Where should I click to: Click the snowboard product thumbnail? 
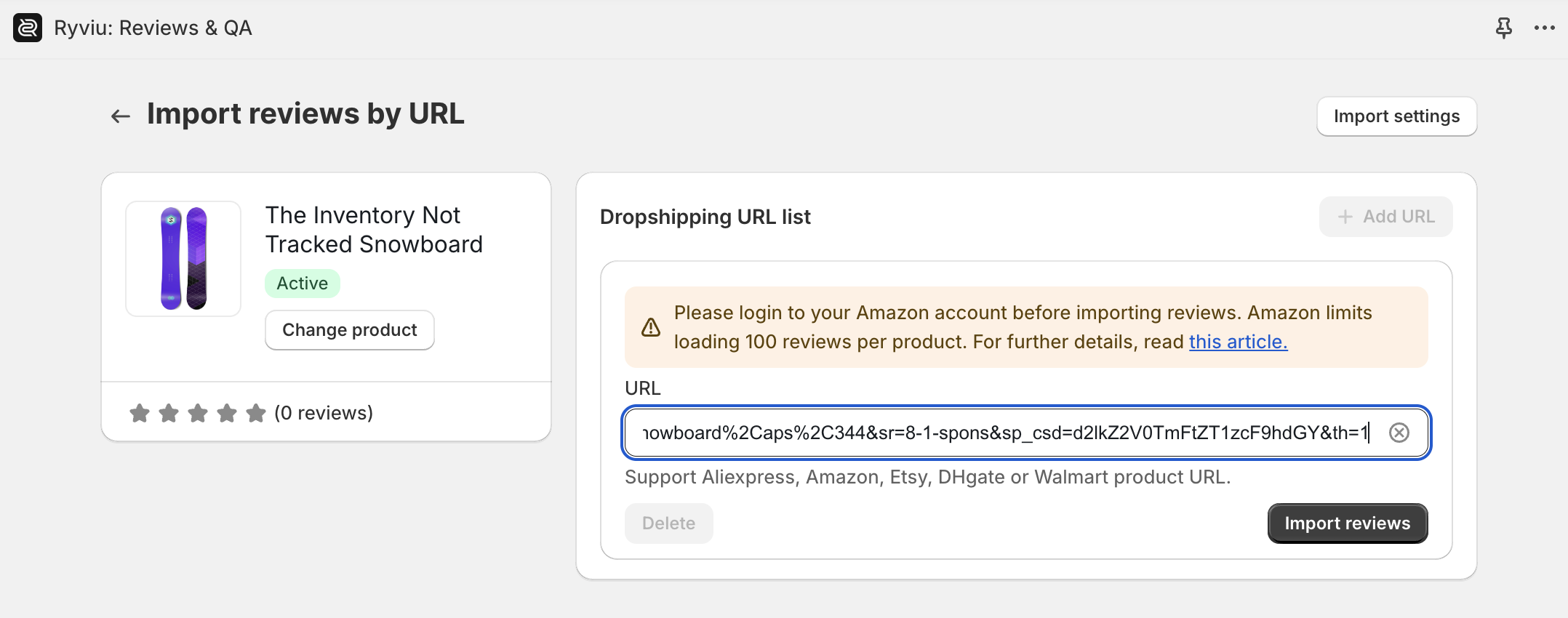pyautogui.click(x=183, y=259)
